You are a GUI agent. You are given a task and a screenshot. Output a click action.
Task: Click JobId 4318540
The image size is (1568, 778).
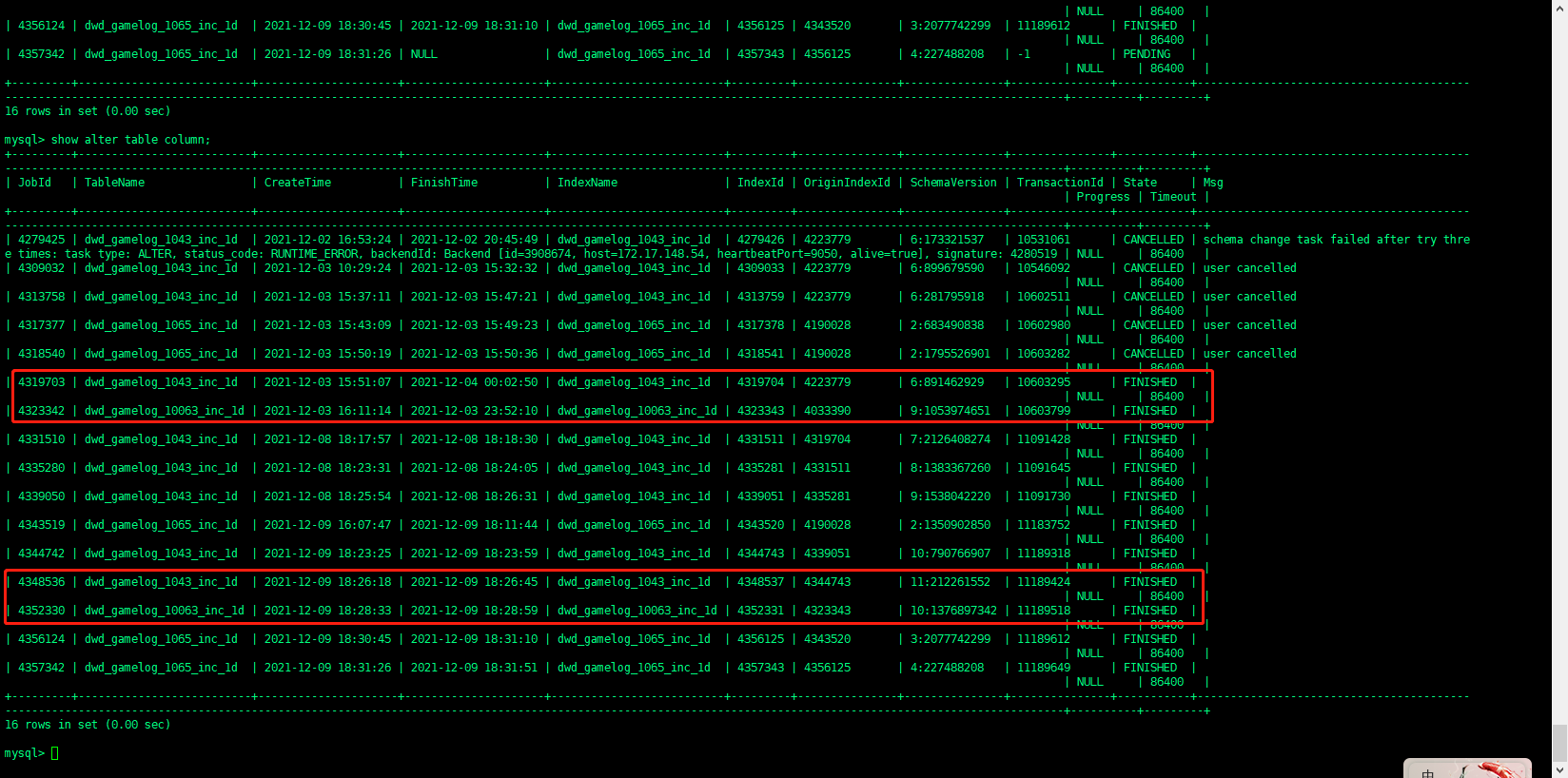tap(41, 354)
